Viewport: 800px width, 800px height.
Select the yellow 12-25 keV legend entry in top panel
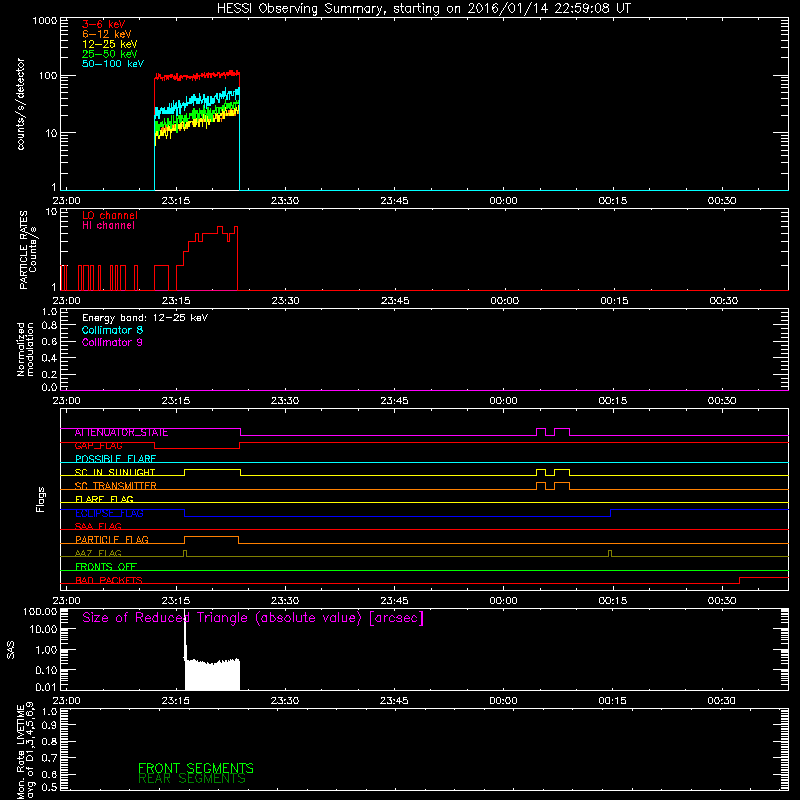point(110,44)
